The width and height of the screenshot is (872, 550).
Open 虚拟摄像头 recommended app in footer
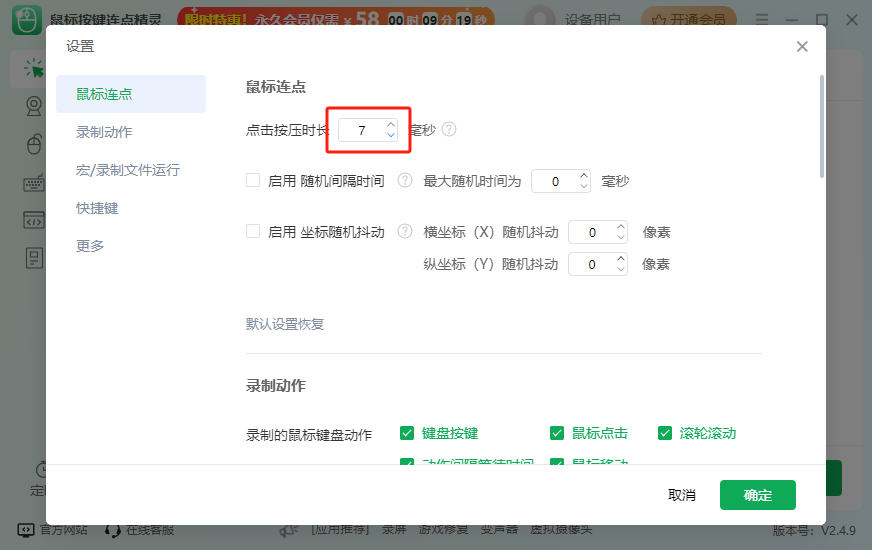561,529
